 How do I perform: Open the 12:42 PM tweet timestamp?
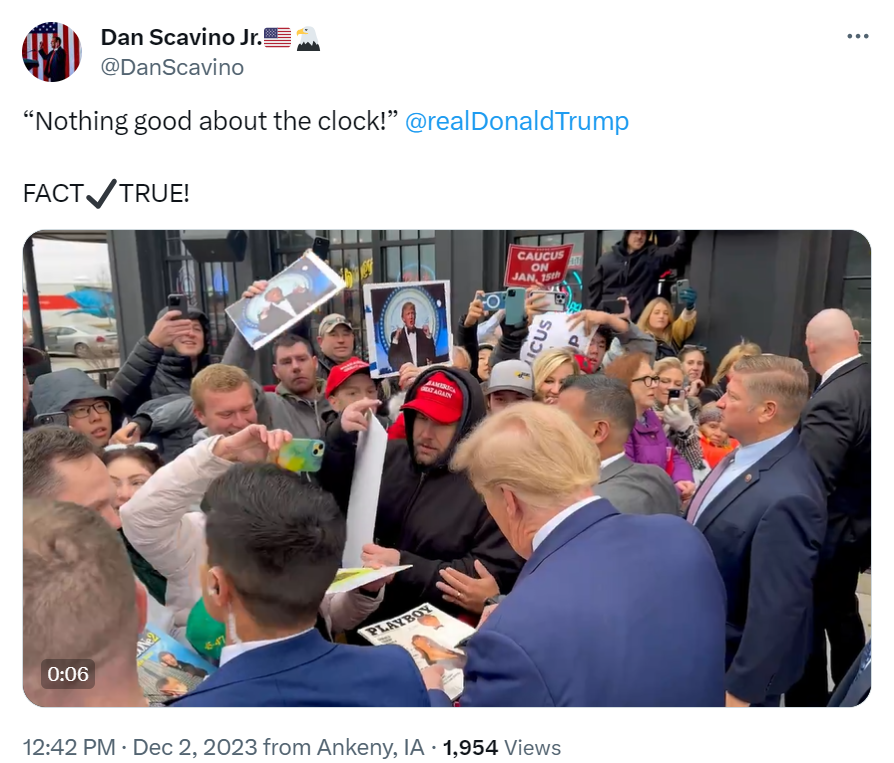(69, 747)
